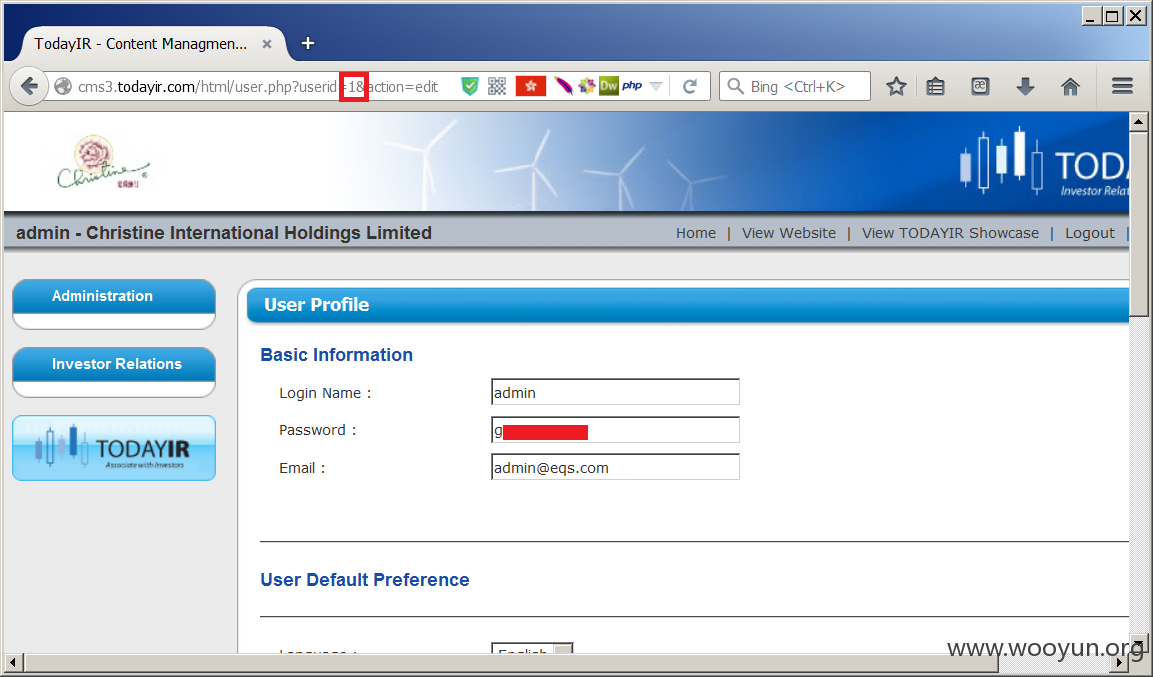Screen dimensions: 1153x677
Task: Click the 'Password :' label
Action: click(317, 430)
